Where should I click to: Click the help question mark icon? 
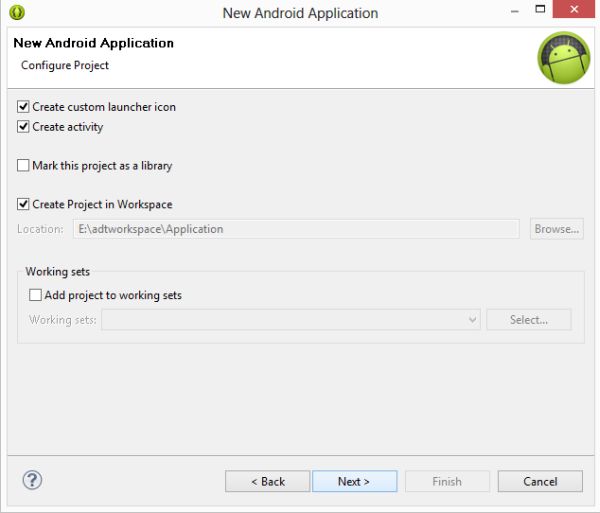(x=32, y=480)
